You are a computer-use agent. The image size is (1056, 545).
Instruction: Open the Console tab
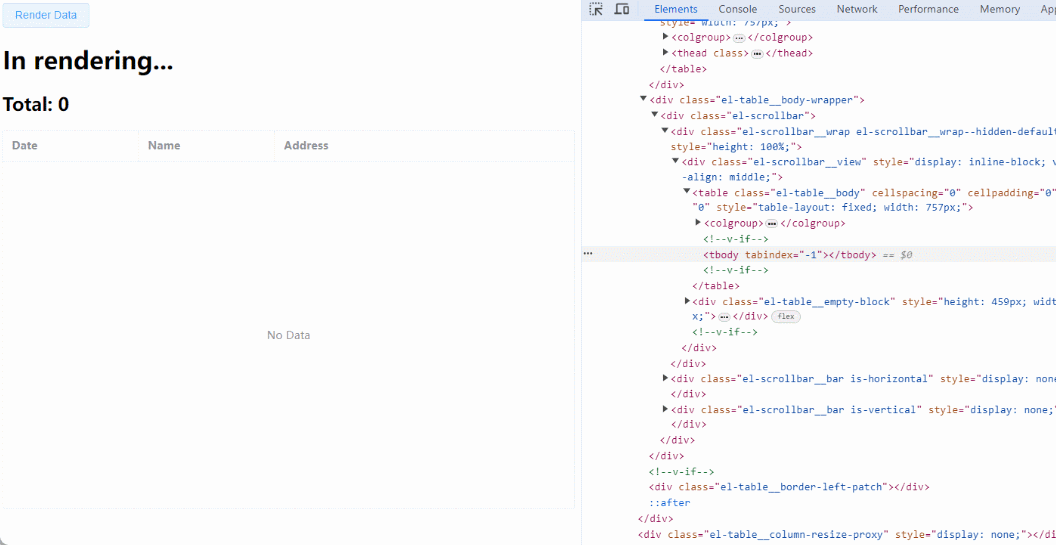coord(737,9)
